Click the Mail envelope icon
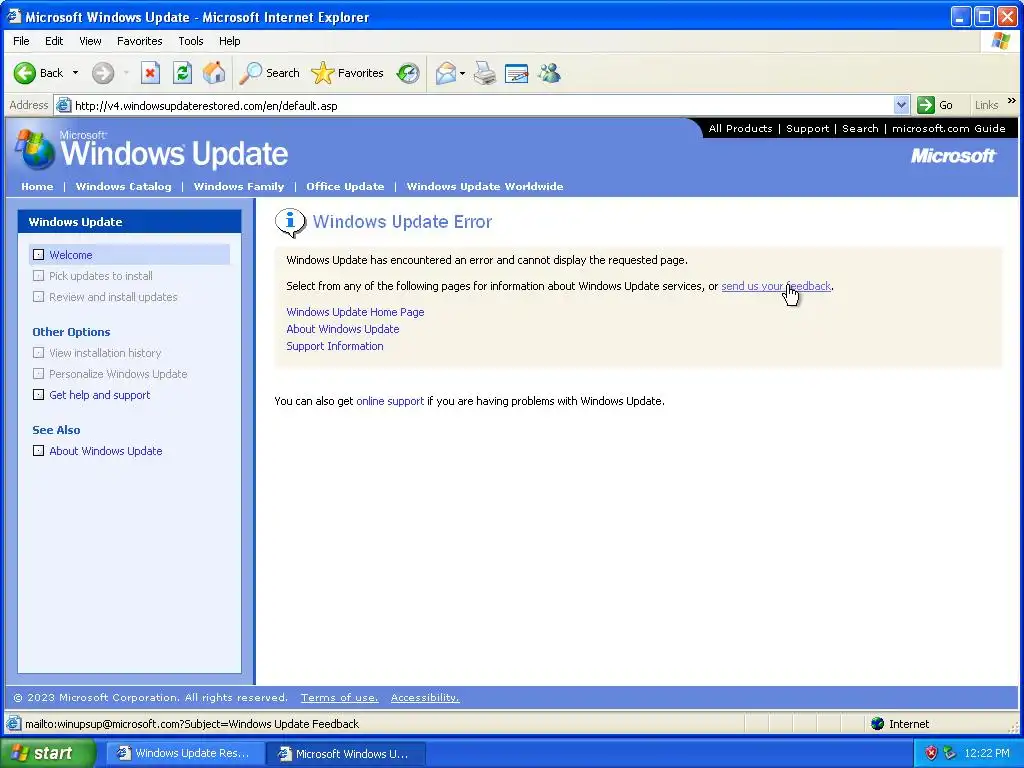Screen dimensions: 1024x768 (445, 73)
